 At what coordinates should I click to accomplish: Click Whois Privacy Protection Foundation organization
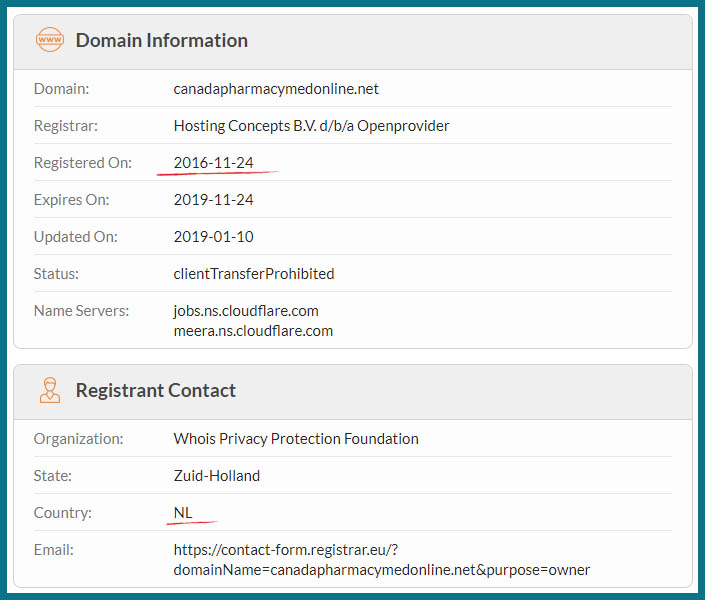pos(296,439)
